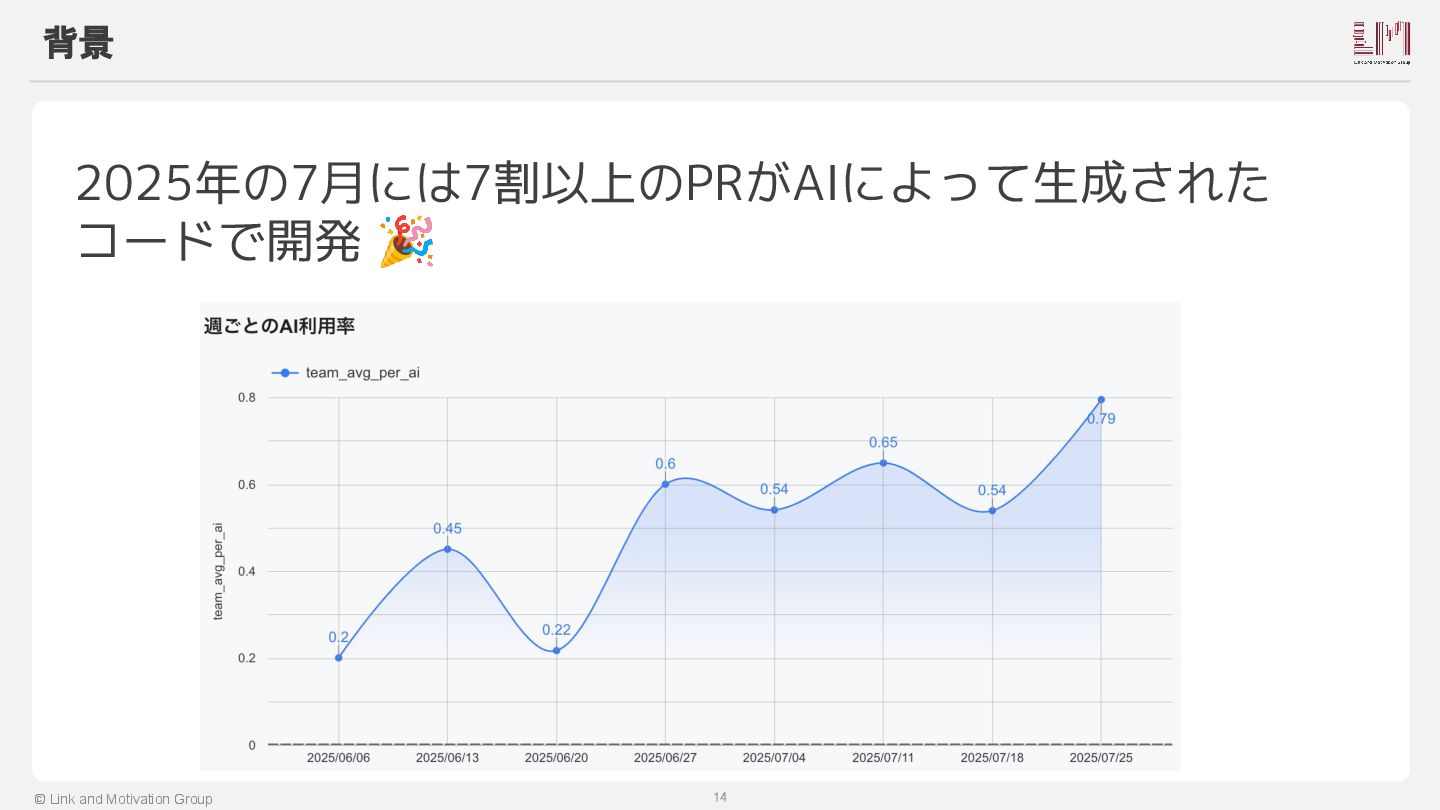Click the vertical team_avg_per_ai axis label
The image size is (1440, 810).
pyautogui.click(x=218, y=571)
